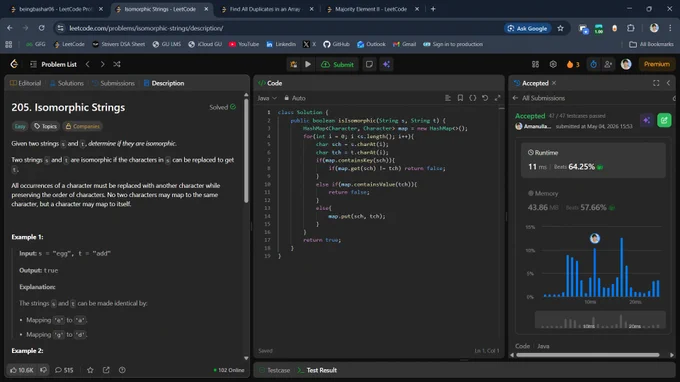Select the Memory stats section
This screenshot has width=680, height=382.
coord(593,201)
